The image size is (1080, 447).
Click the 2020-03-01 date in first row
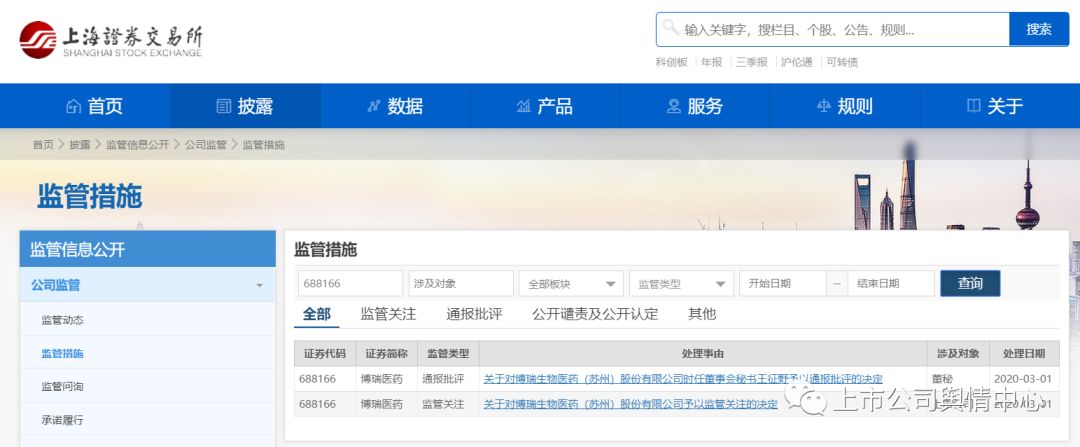(x=1023, y=379)
